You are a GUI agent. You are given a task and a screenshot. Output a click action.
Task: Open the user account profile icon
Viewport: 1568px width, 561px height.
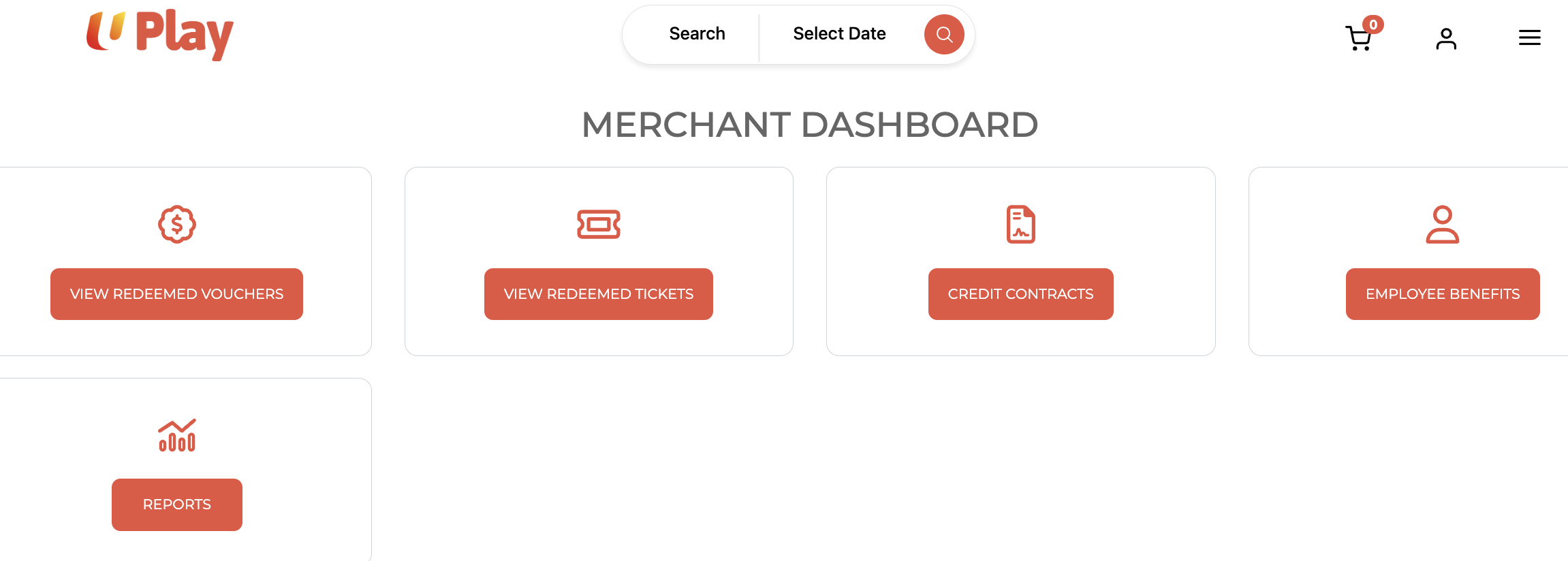(x=1445, y=39)
